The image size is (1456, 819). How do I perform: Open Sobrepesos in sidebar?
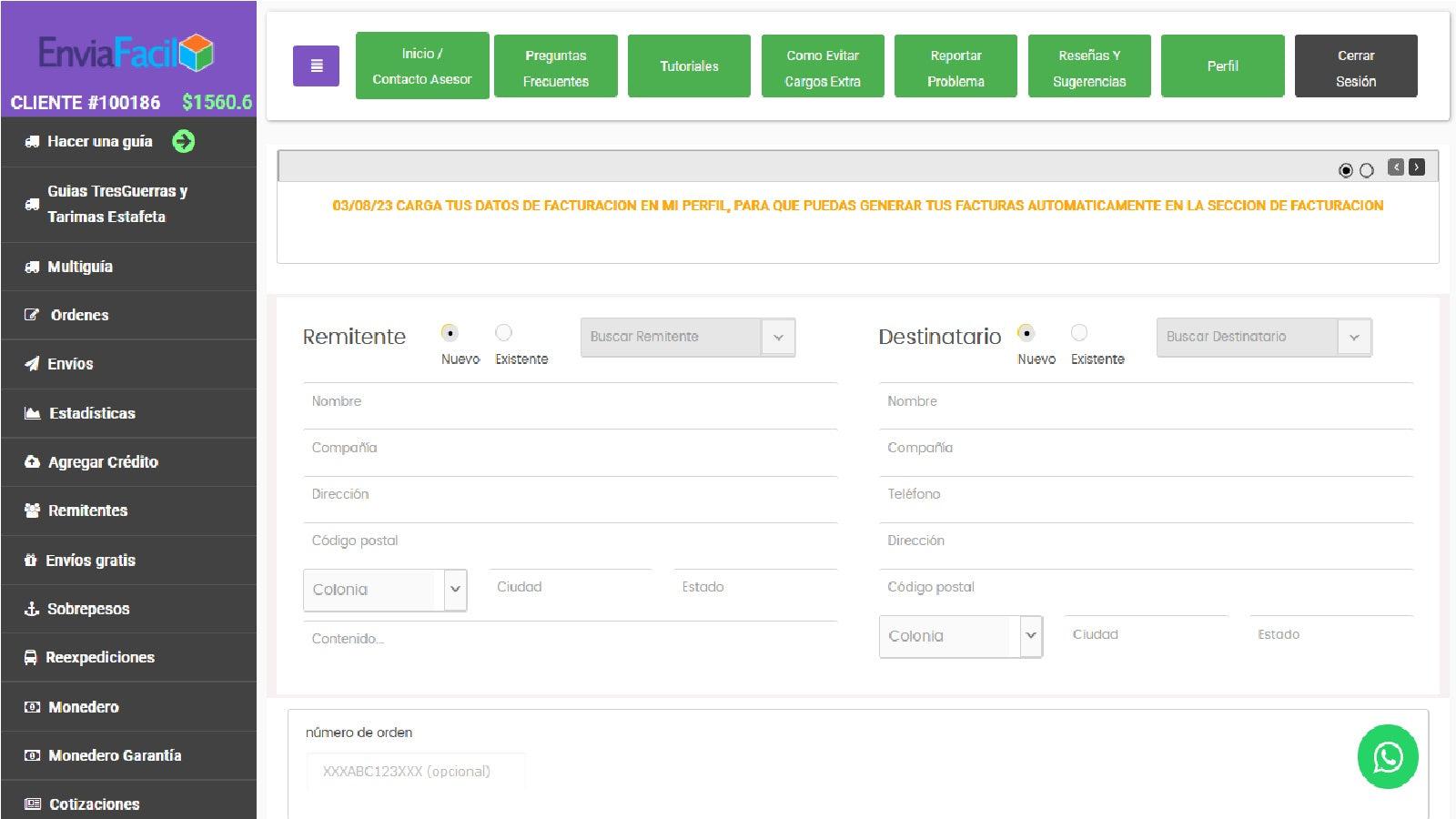pos(128,609)
